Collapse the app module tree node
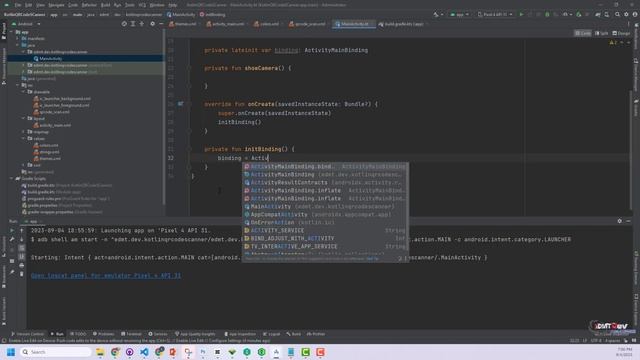This screenshot has height=360, width=640. [11, 32]
